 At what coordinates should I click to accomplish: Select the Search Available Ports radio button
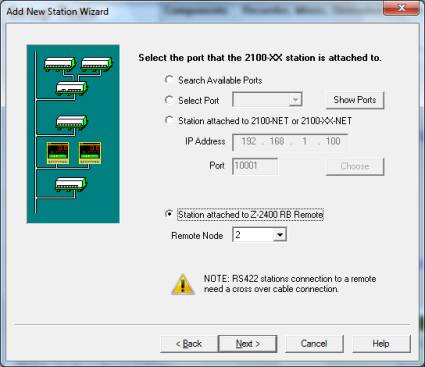click(169, 80)
